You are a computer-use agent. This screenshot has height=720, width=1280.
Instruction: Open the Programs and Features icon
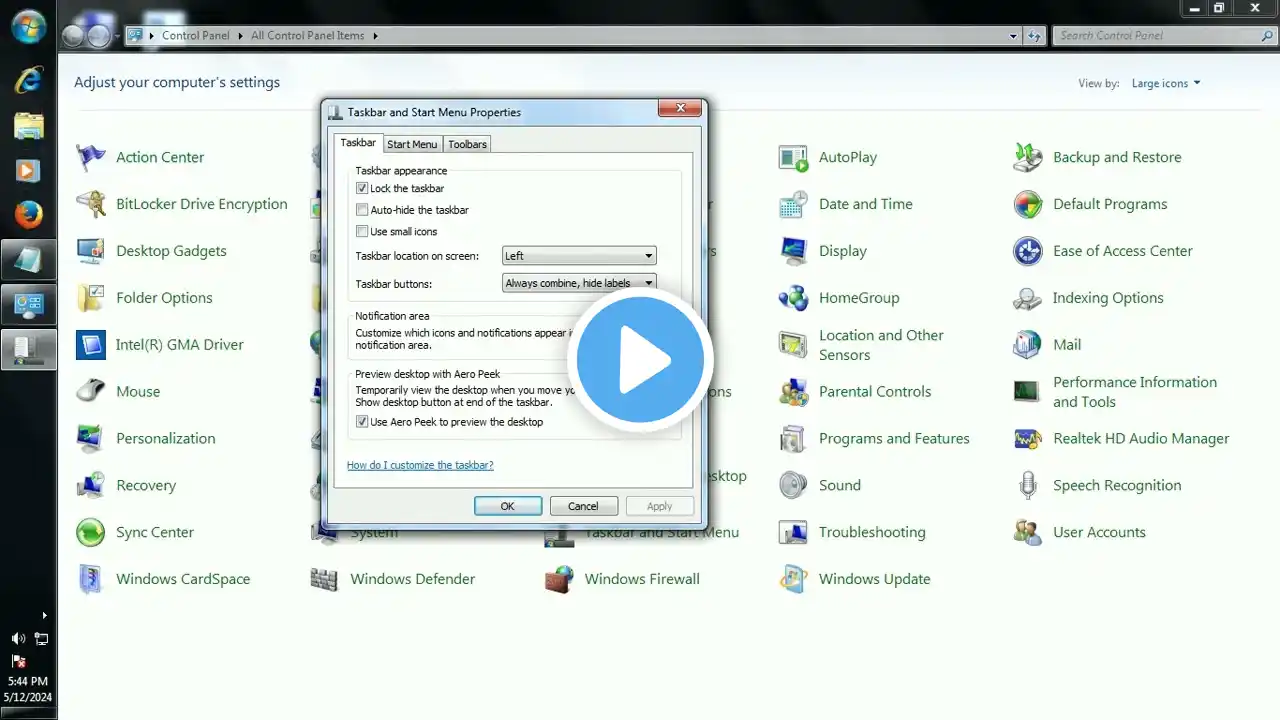pos(793,438)
